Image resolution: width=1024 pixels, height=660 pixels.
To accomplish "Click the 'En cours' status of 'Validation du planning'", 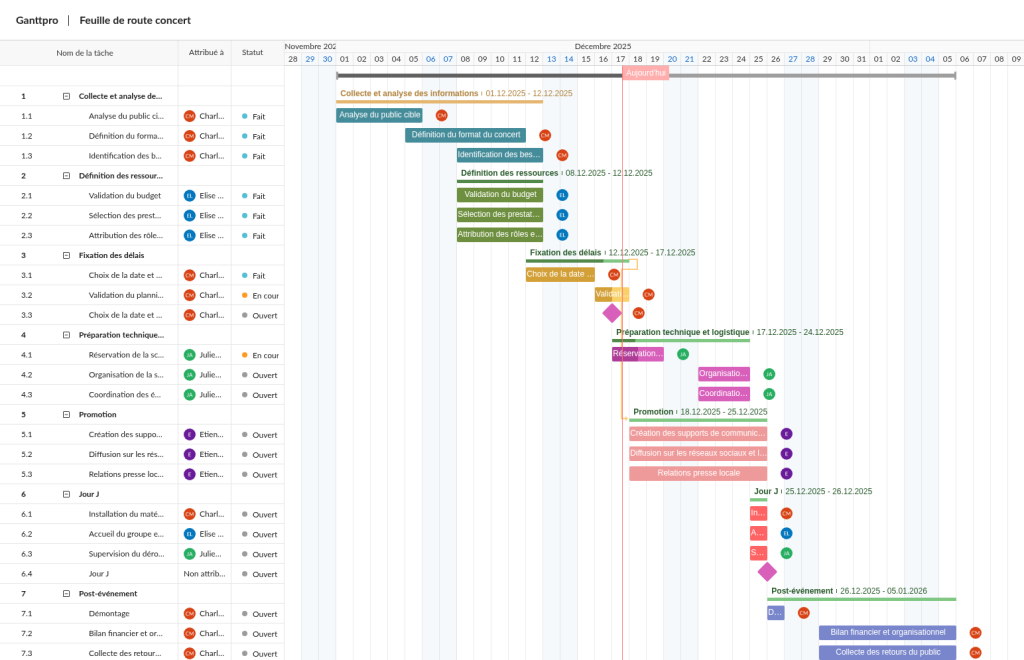I will (x=265, y=295).
